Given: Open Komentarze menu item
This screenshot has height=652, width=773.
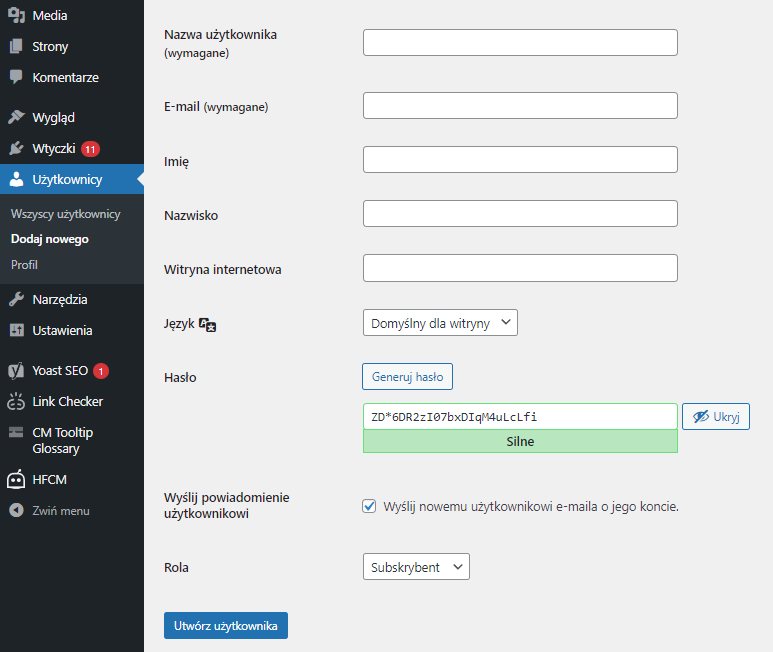Looking at the screenshot, I should pyautogui.click(x=72, y=77).
